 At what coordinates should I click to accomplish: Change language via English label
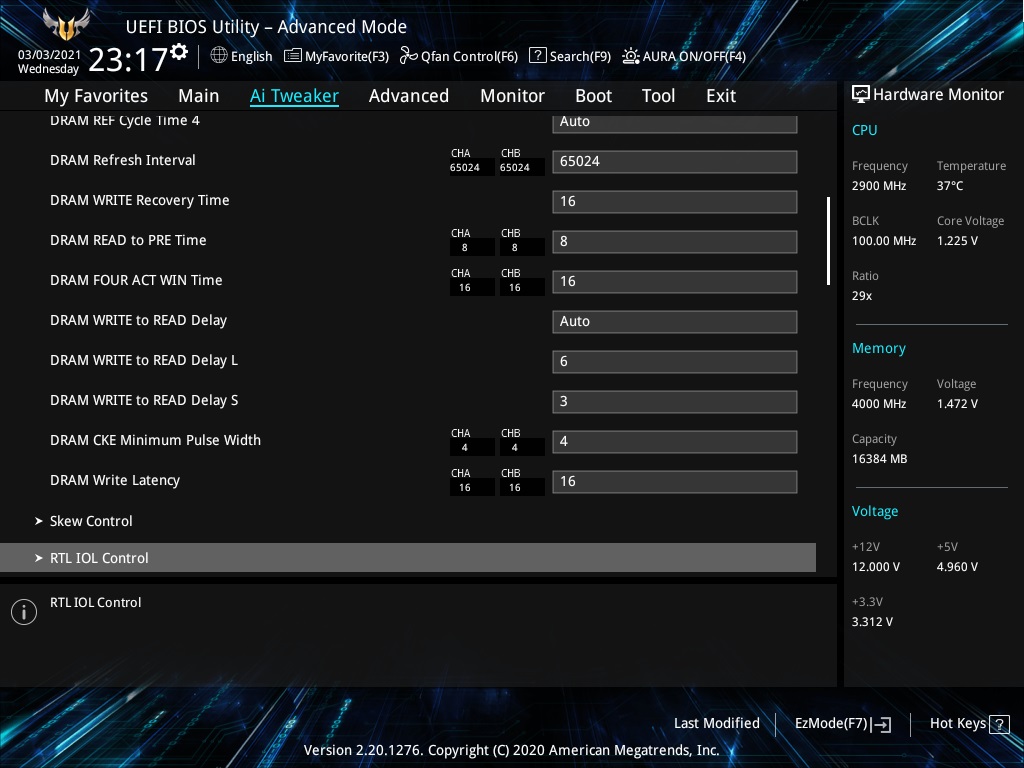(251, 56)
